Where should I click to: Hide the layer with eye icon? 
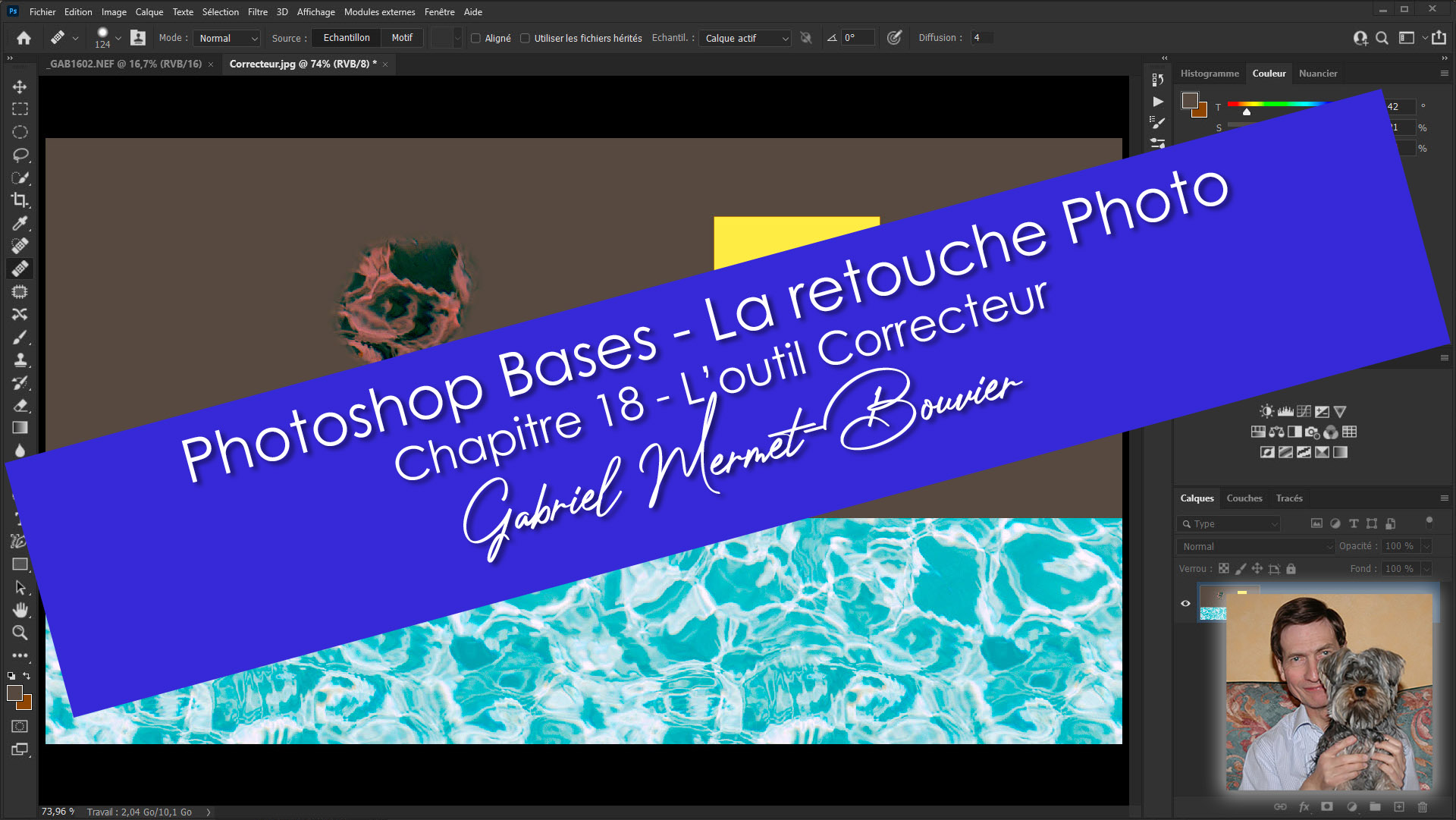pyautogui.click(x=1185, y=604)
